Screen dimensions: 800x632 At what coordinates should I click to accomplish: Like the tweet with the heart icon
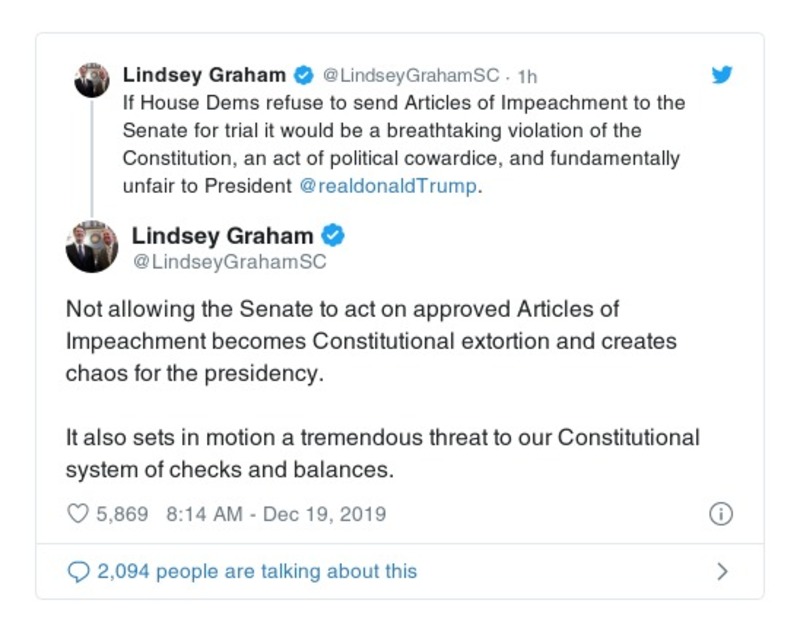(x=78, y=514)
